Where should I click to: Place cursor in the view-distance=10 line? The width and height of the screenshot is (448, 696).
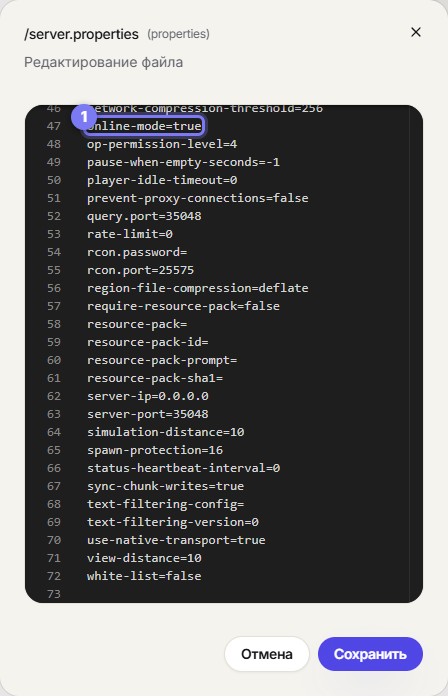pos(144,558)
